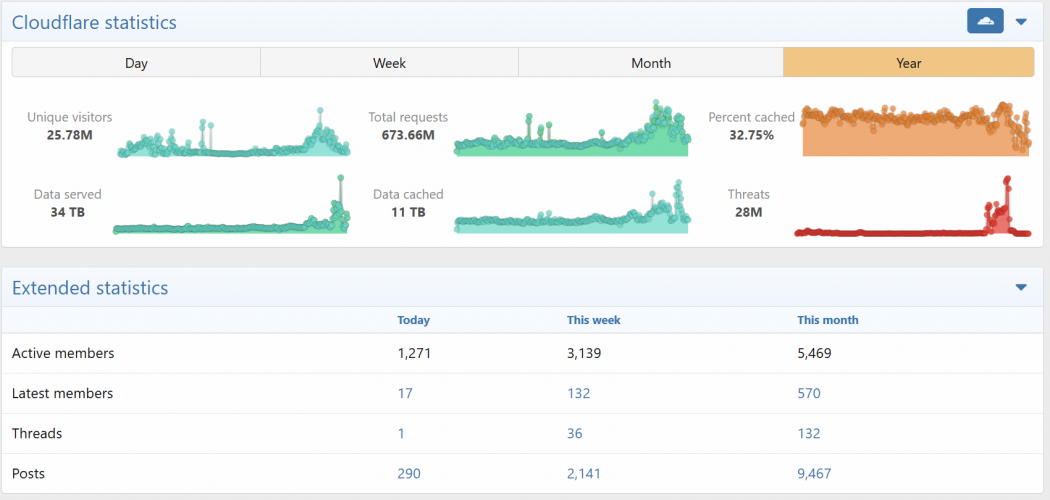
Task: Click the Latest members row label
Action: 62,393
